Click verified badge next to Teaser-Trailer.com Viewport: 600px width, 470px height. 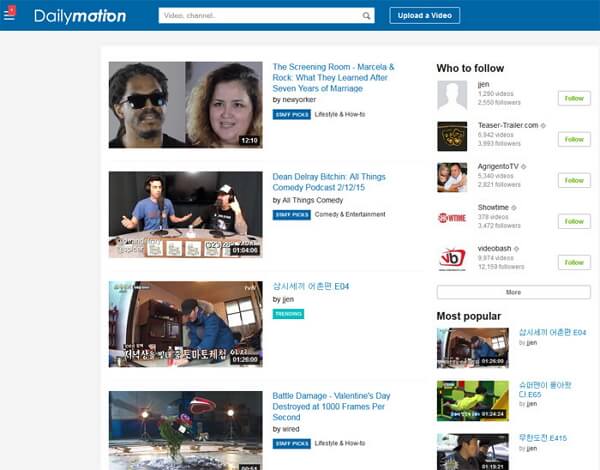pyautogui.click(x=543, y=126)
